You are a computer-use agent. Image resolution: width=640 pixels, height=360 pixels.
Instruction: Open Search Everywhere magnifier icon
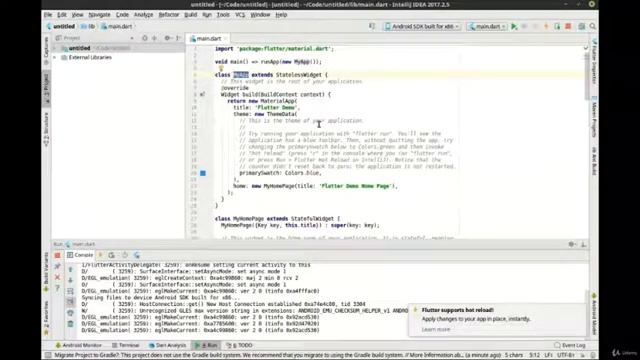[x=593, y=27]
